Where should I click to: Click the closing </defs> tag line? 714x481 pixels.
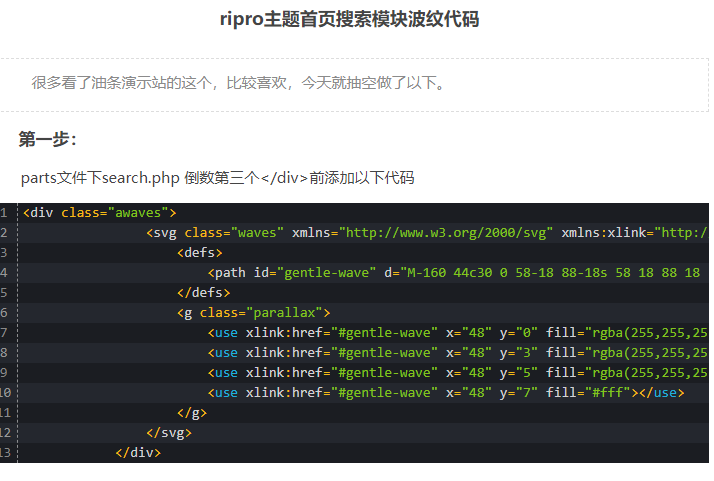(x=204, y=293)
